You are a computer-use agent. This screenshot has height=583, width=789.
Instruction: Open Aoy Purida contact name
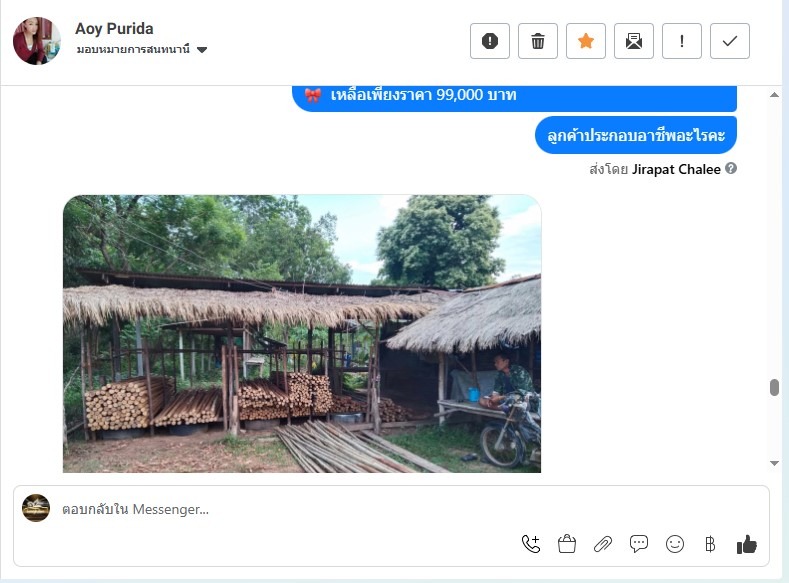(x=114, y=29)
